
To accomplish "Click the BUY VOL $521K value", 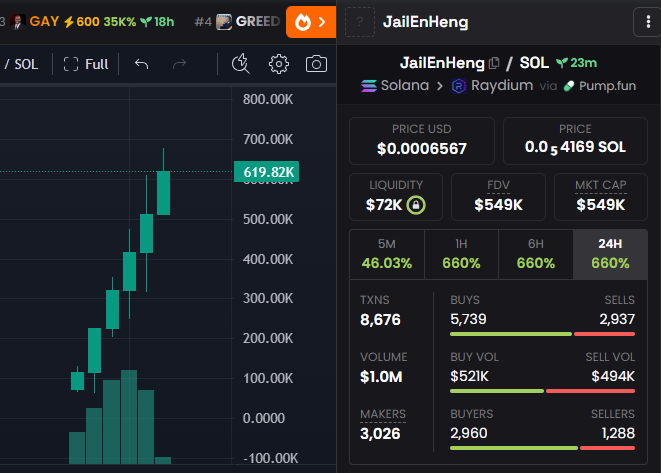I will 470,376.
